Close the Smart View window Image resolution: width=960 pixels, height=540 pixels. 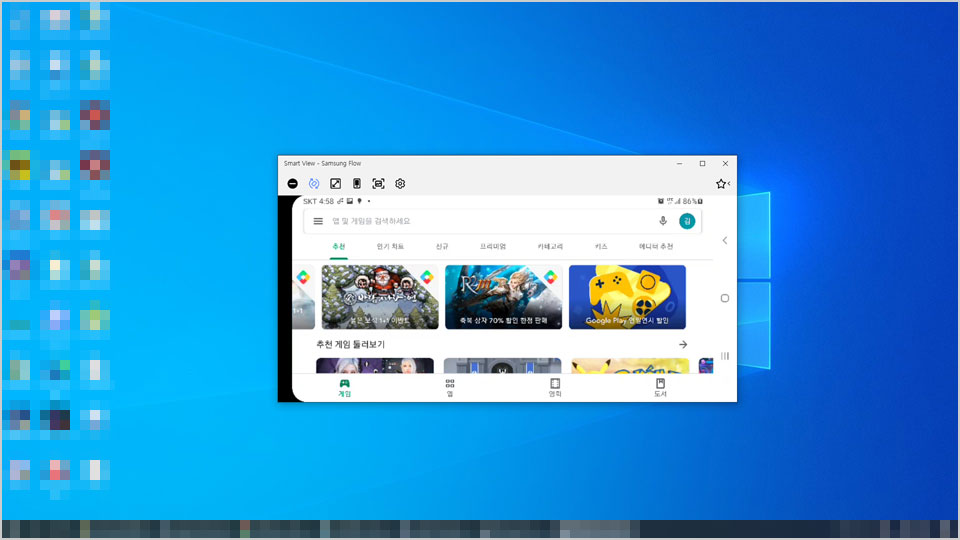[726, 163]
